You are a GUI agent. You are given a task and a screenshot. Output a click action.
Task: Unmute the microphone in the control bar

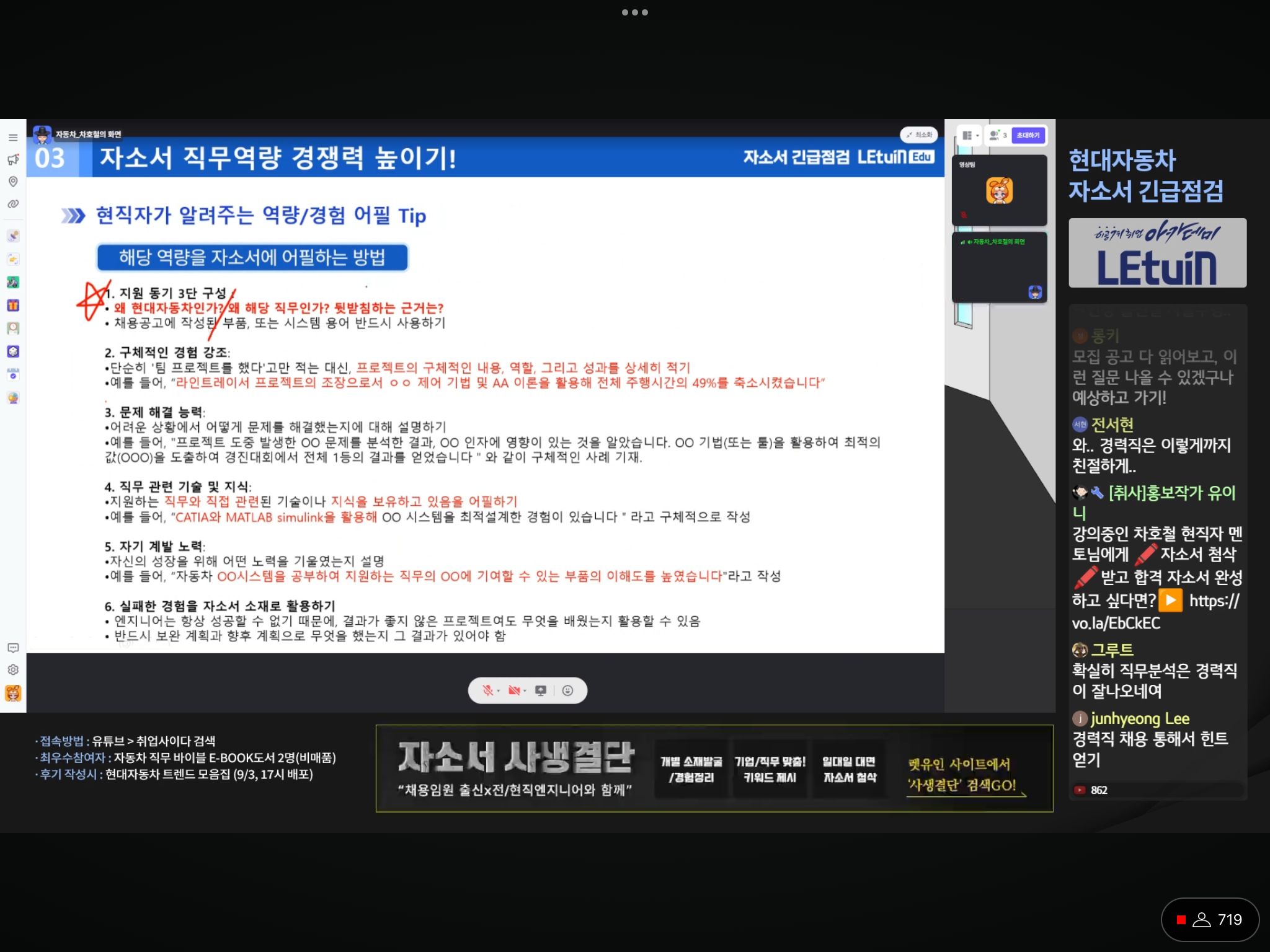coord(488,690)
